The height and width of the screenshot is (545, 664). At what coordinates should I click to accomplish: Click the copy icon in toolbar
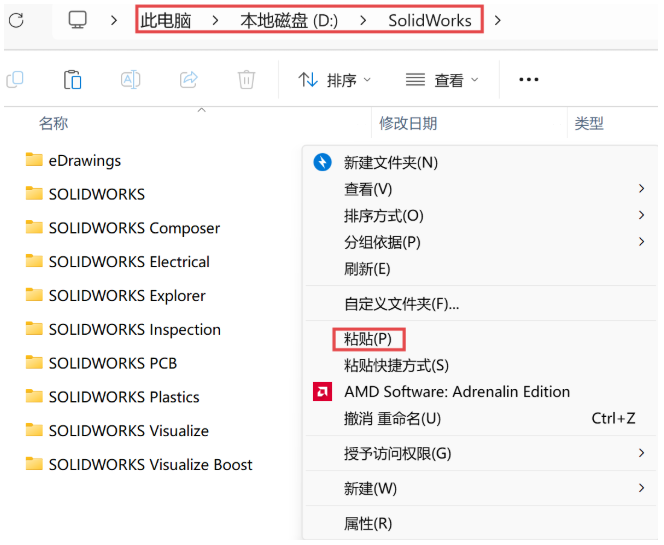tap(15, 80)
